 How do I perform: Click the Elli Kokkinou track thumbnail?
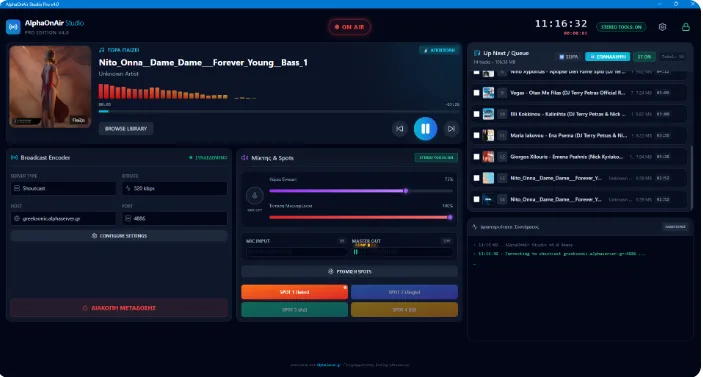[488, 114]
